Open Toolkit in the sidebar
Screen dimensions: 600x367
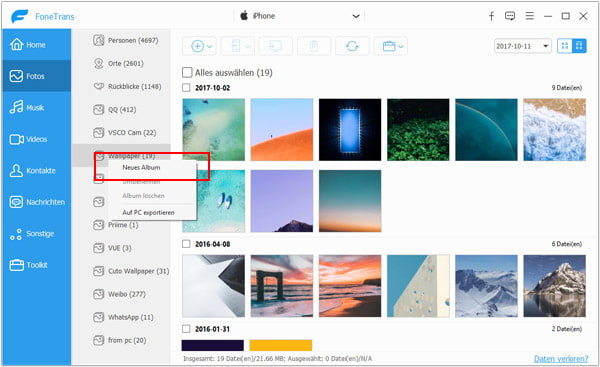pos(36,265)
